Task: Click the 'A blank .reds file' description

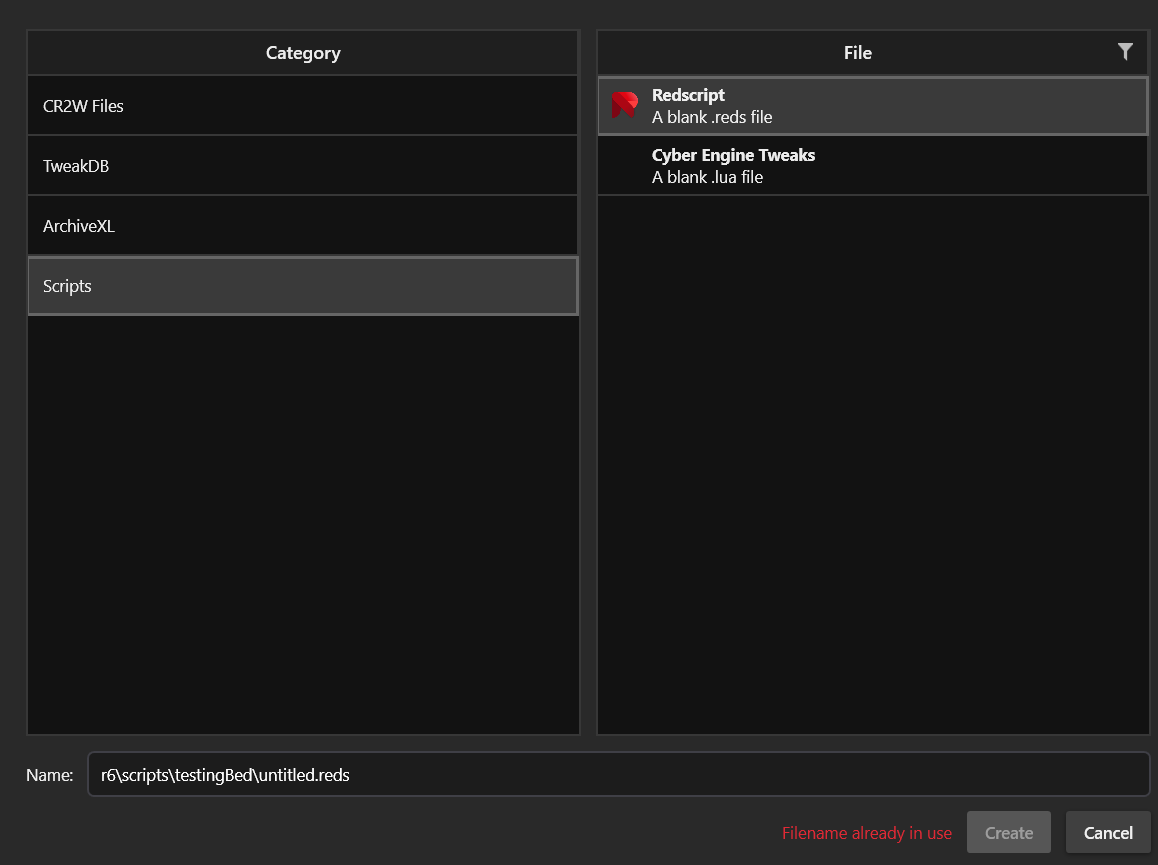Action: coord(712,117)
